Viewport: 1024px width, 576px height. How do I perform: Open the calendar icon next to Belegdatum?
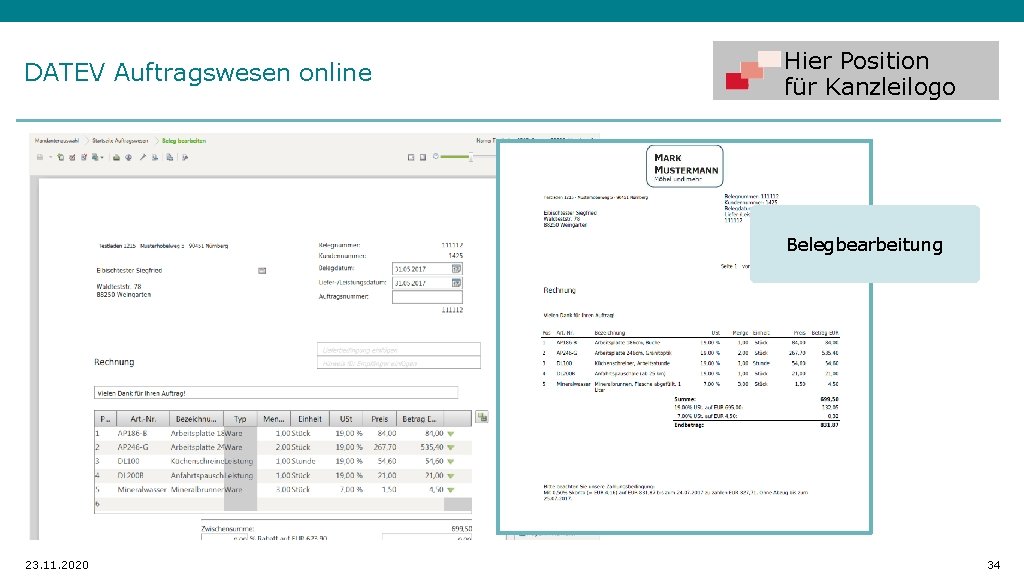456,267
